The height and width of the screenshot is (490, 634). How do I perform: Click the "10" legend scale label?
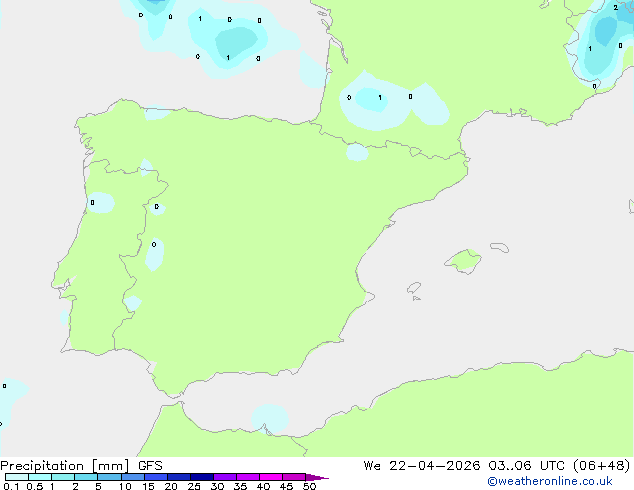coord(125,486)
